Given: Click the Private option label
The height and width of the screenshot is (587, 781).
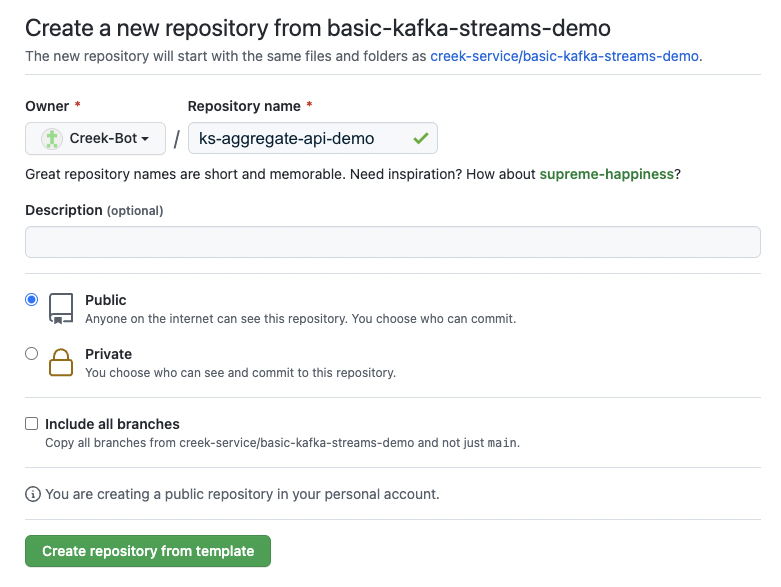Looking at the screenshot, I should pos(109,354).
